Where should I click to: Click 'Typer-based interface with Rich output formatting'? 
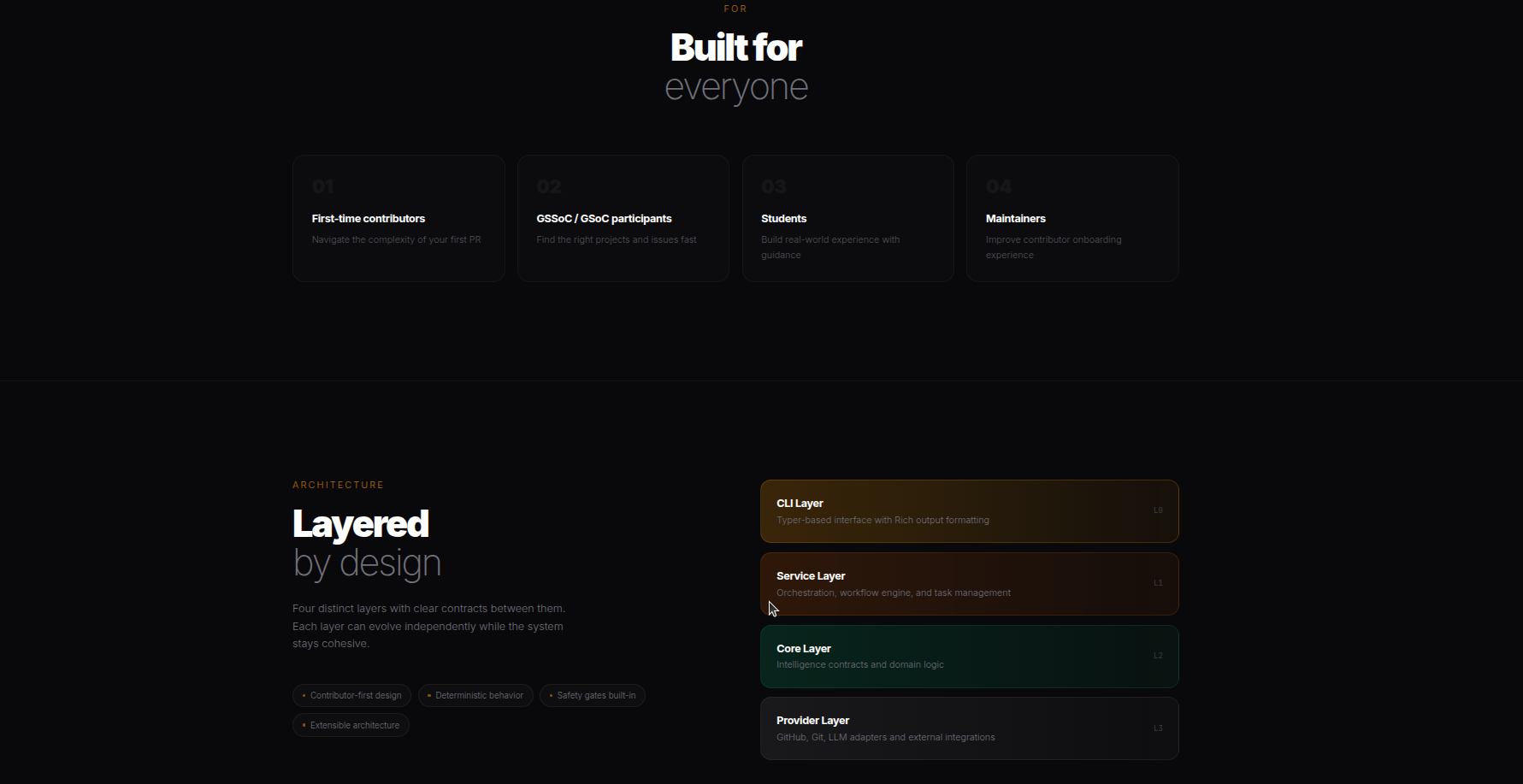click(883, 520)
